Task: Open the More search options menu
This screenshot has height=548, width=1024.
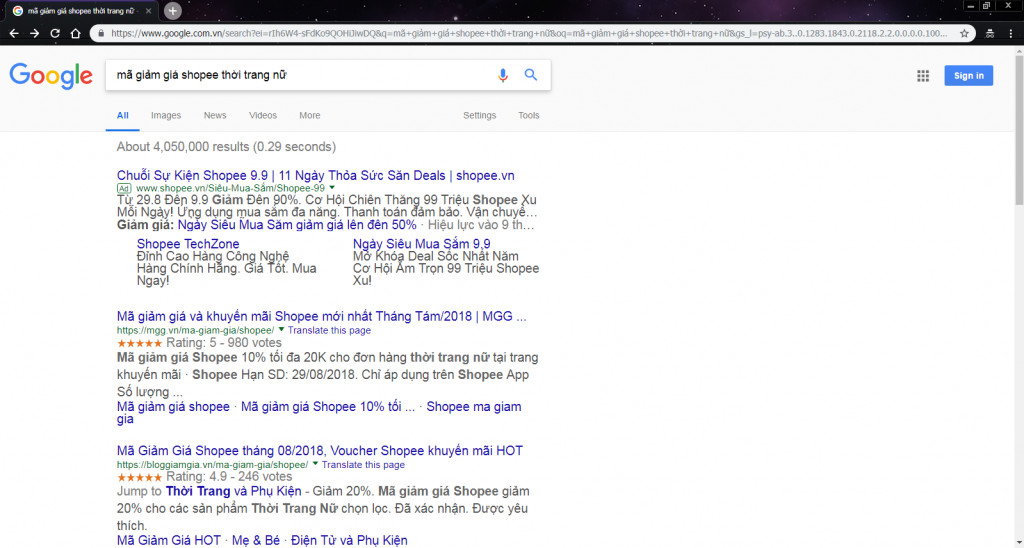Action: tap(310, 116)
